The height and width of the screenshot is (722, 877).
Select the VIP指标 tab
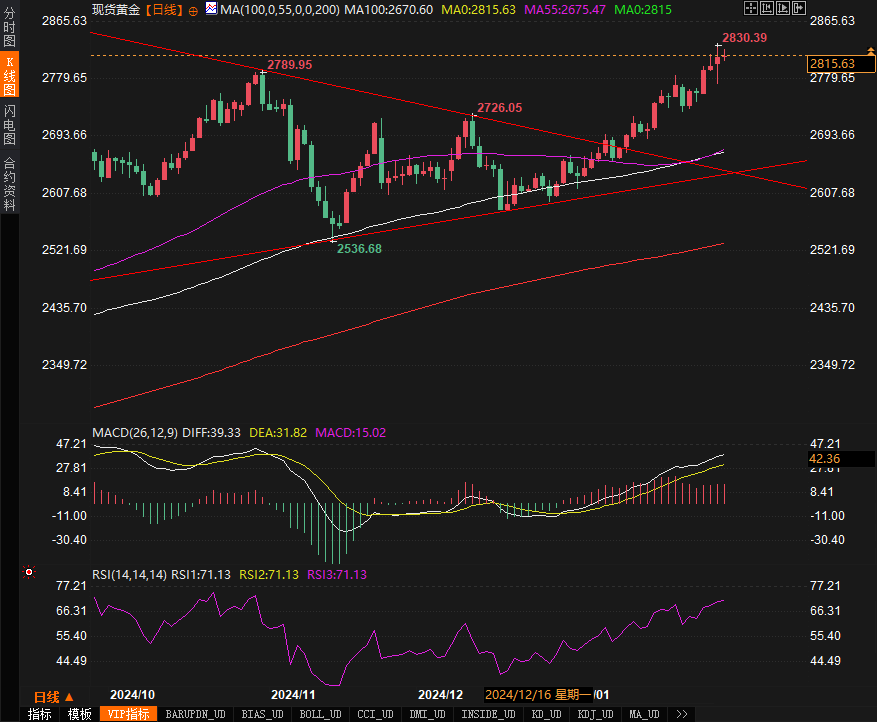click(129, 714)
